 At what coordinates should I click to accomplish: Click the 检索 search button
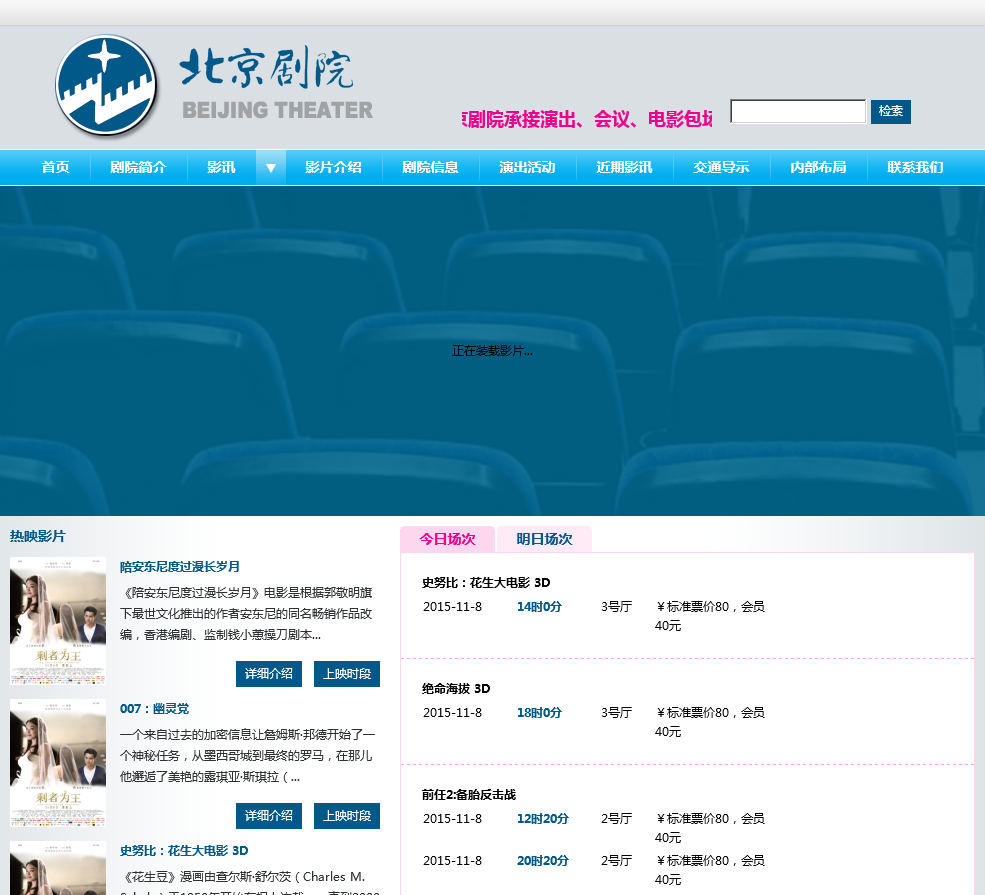pos(891,111)
